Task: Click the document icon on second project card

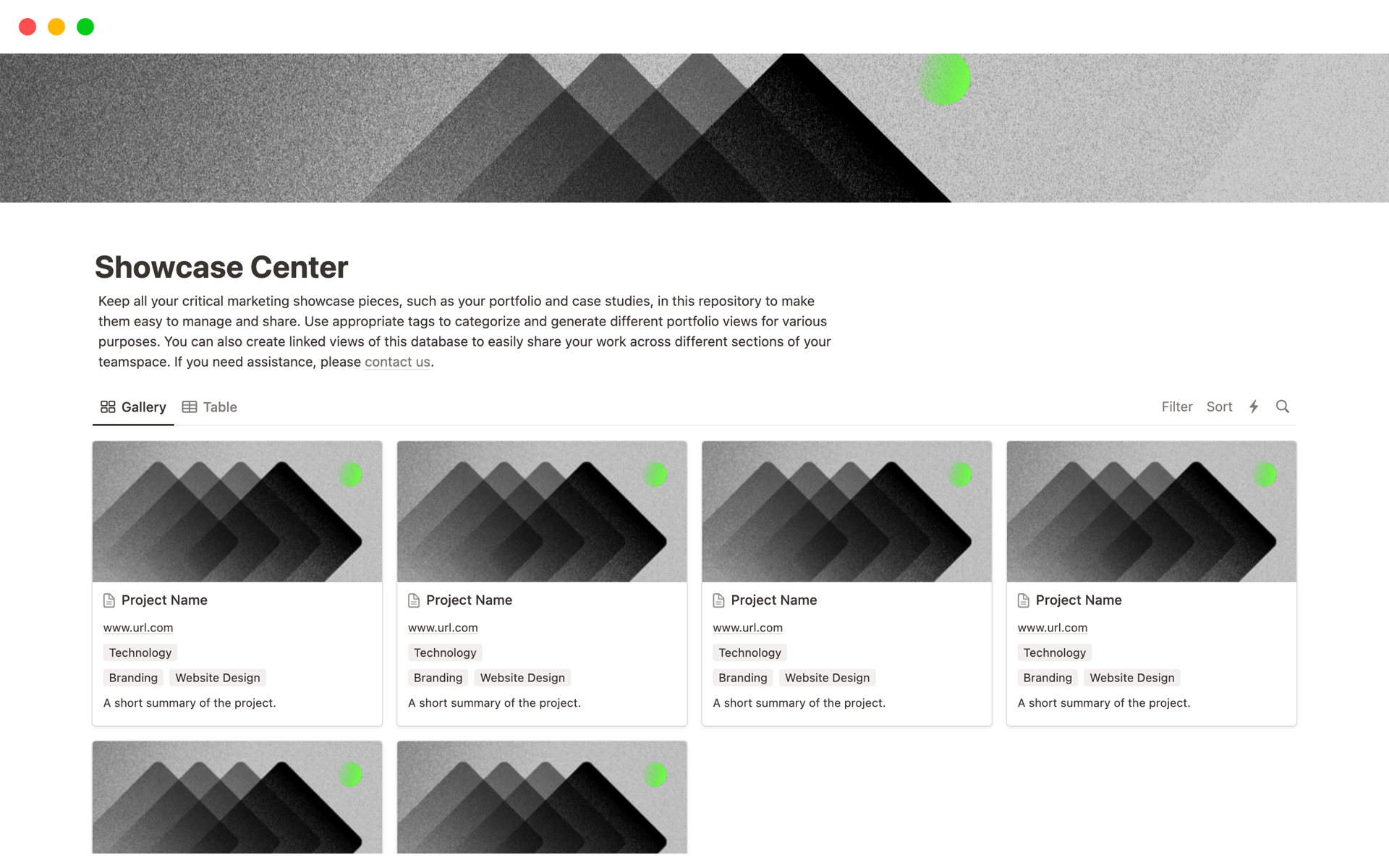Action: point(414,600)
